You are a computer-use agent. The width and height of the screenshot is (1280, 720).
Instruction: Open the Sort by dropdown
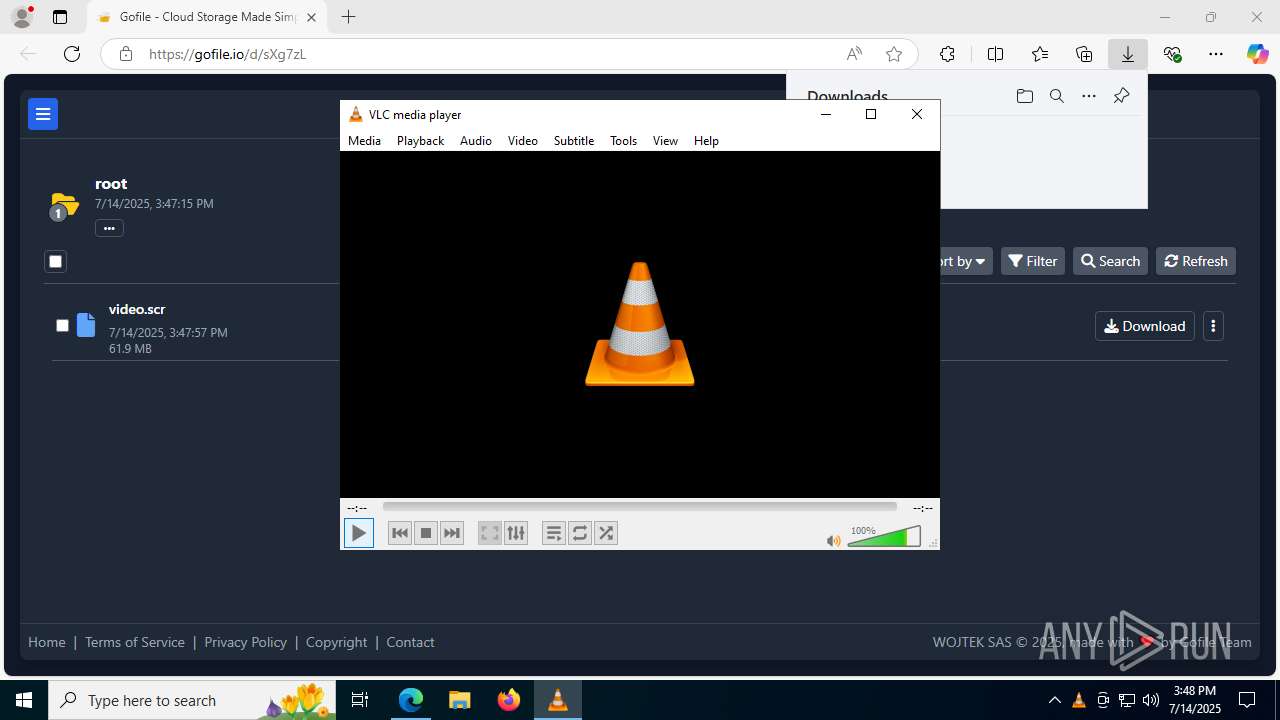(x=964, y=261)
